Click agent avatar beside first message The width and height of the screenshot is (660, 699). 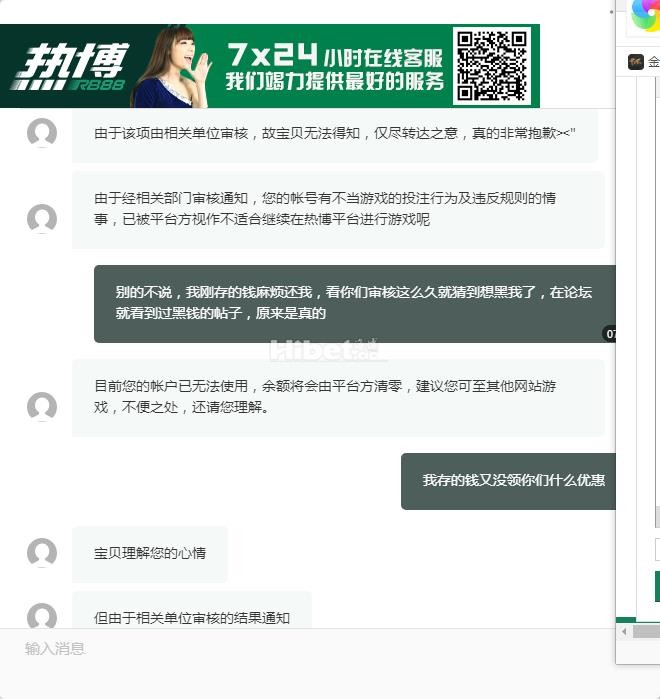42,133
